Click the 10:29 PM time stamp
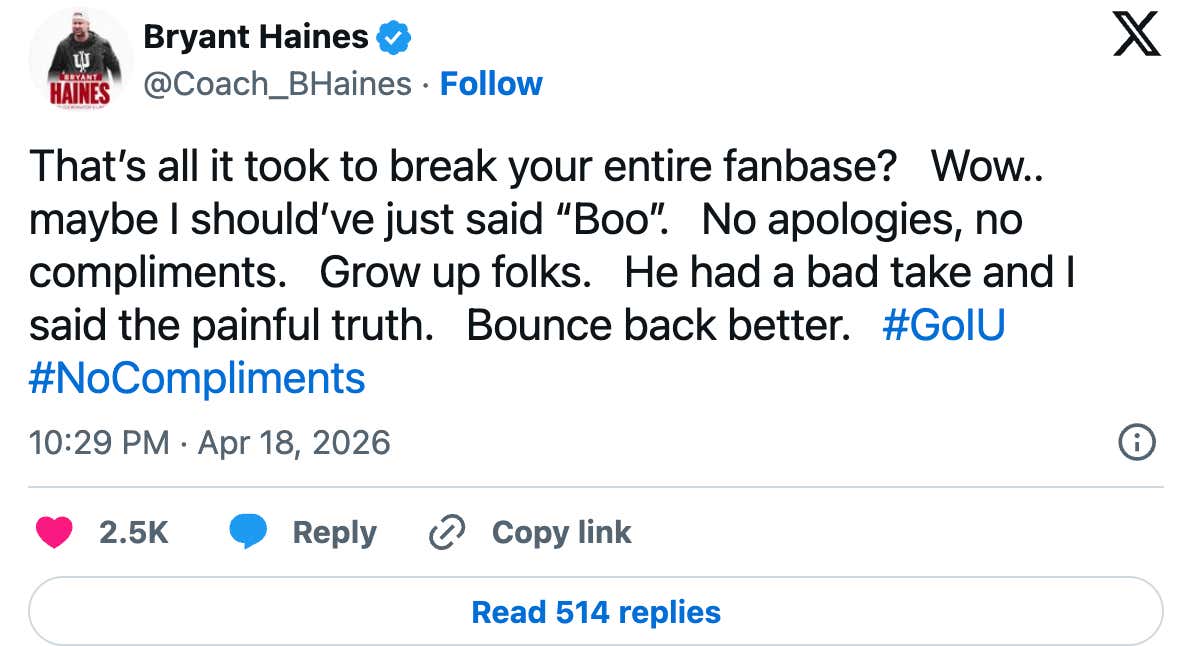 click(97, 442)
